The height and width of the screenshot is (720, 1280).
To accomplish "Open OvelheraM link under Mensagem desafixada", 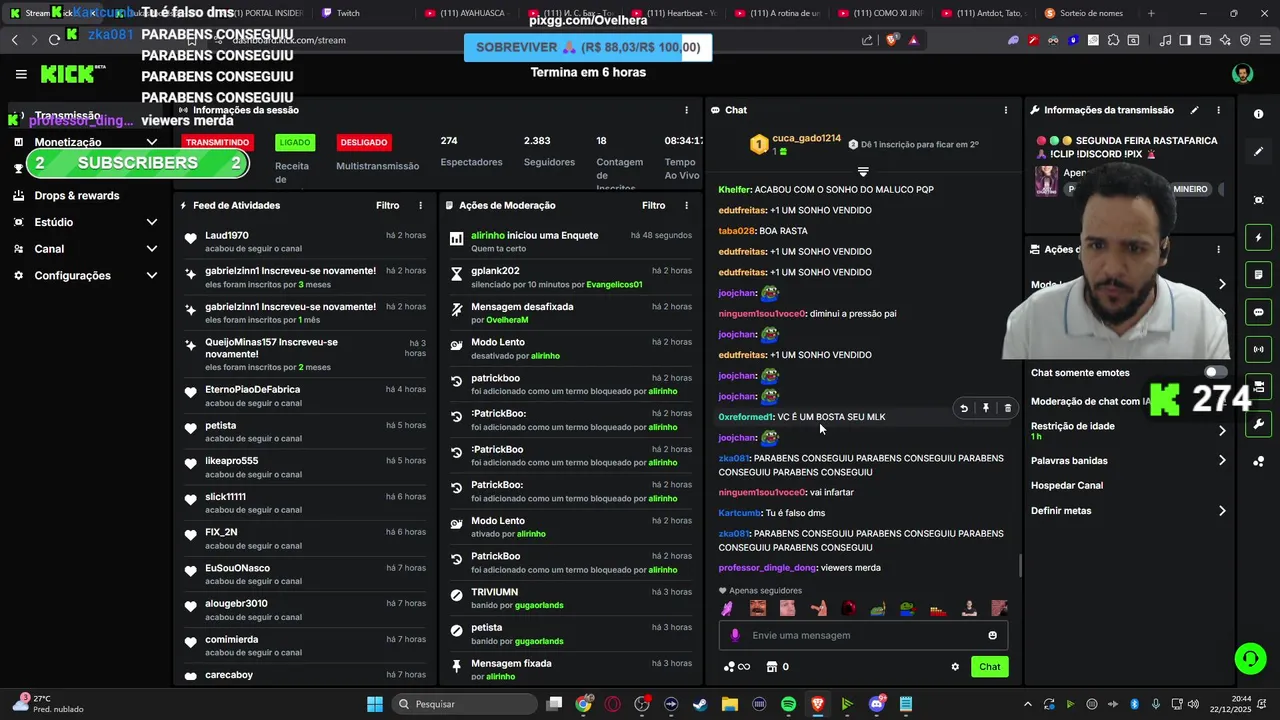I will click(507, 320).
